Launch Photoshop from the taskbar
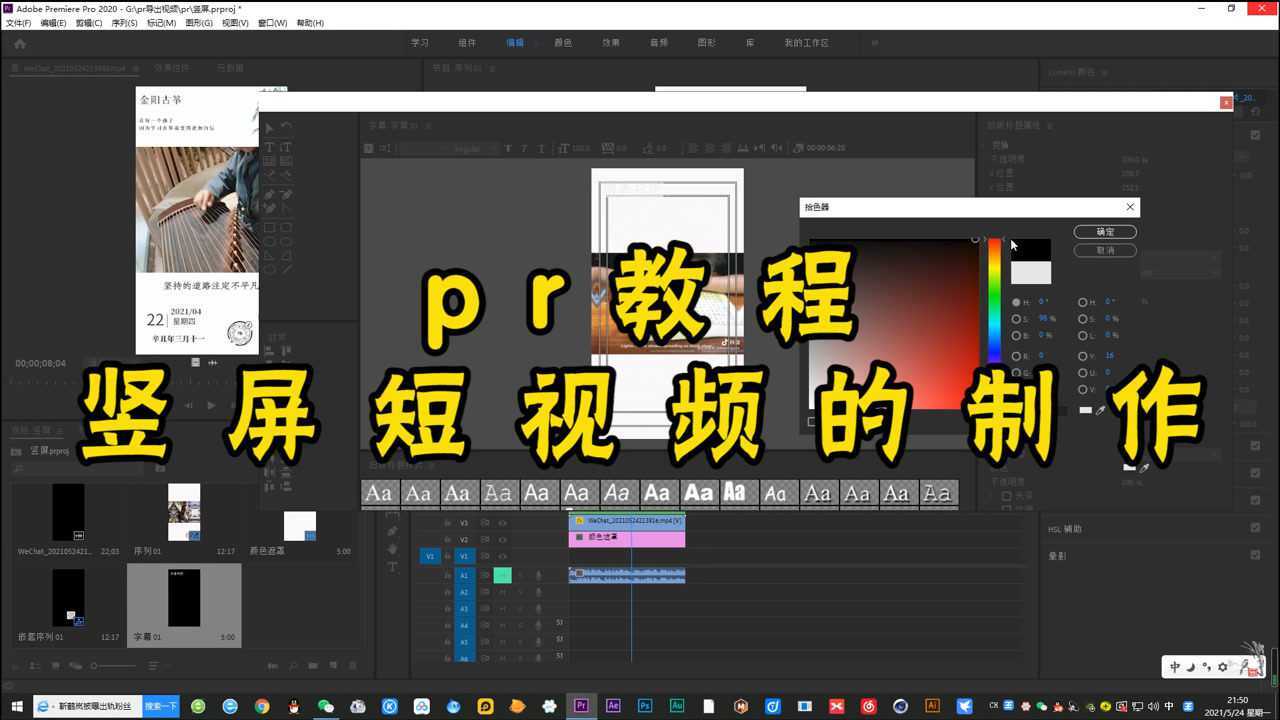The width and height of the screenshot is (1280, 720). coord(645,706)
